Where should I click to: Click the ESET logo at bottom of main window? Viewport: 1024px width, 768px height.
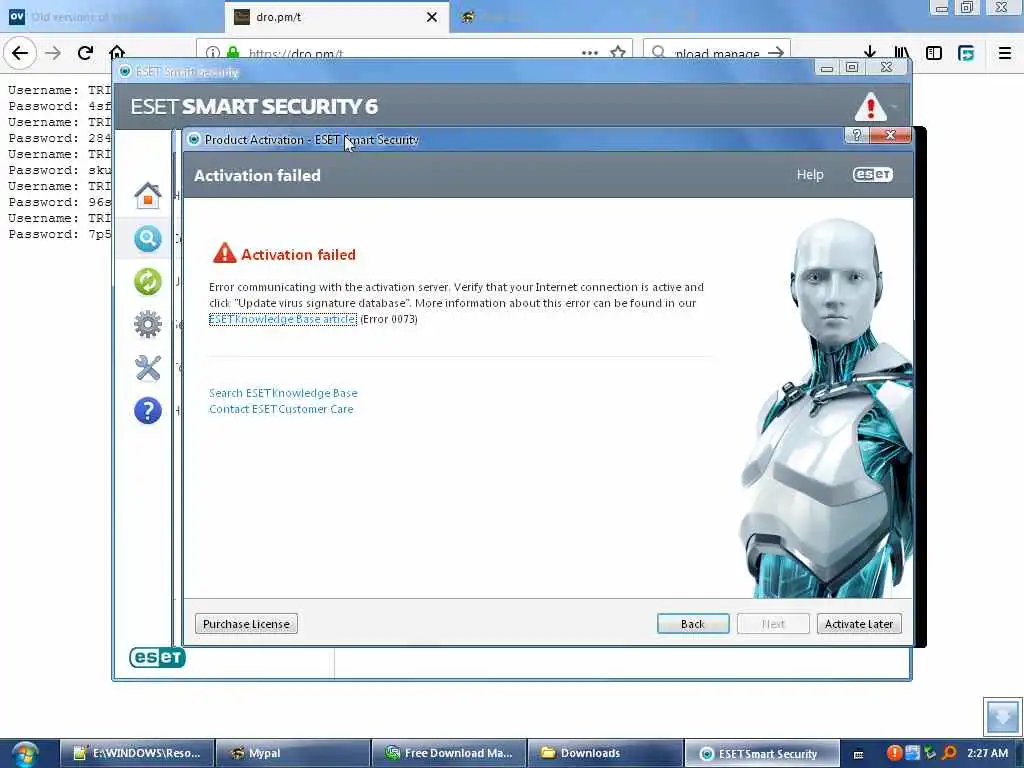(157, 657)
